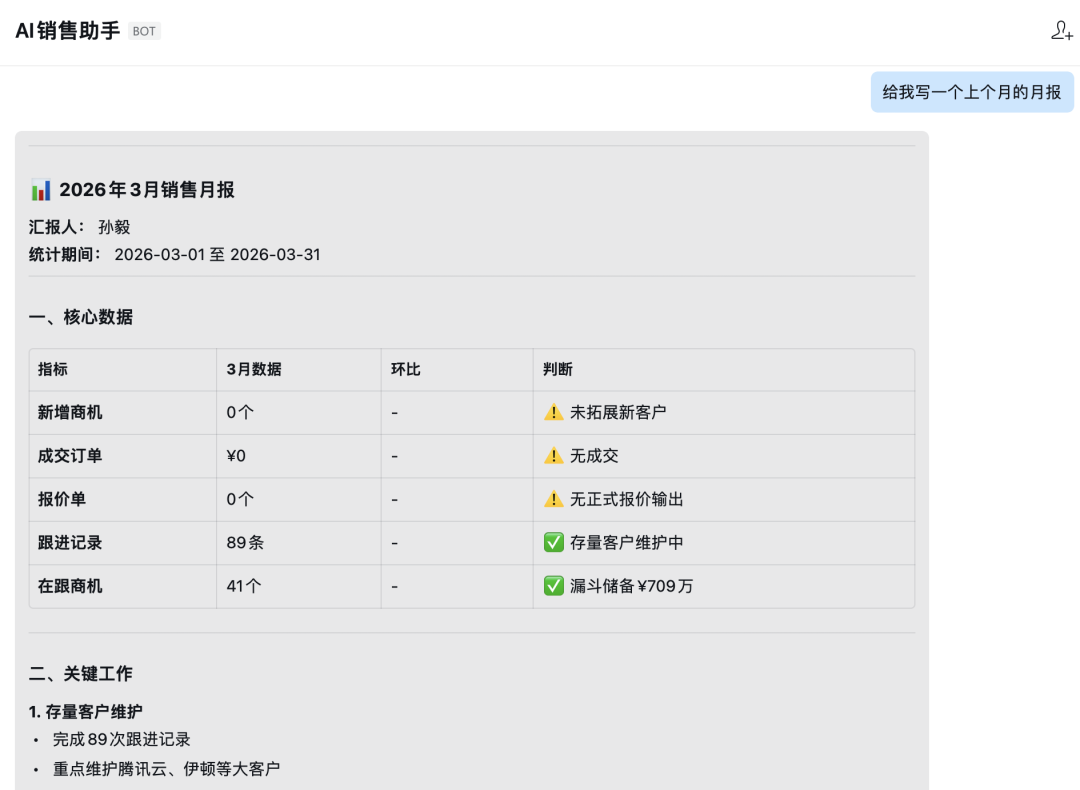This screenshot has width=1080, height=790.
Task: Click the BOT badge next to the title
Action: [x=144, y=31]
